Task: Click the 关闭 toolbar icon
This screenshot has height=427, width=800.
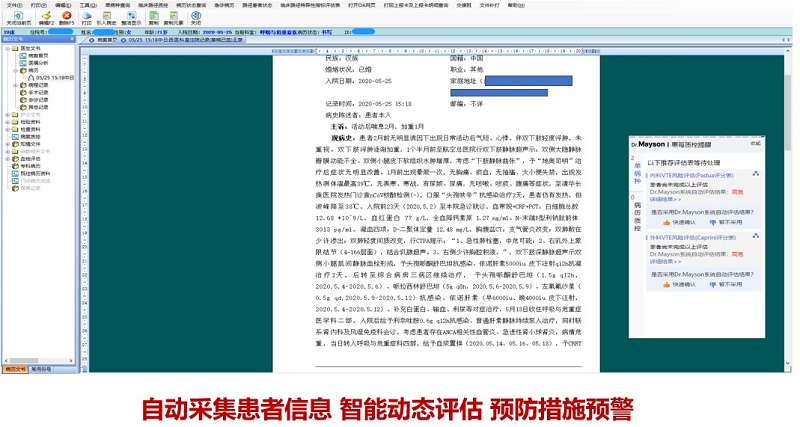Action: [196, 18]
